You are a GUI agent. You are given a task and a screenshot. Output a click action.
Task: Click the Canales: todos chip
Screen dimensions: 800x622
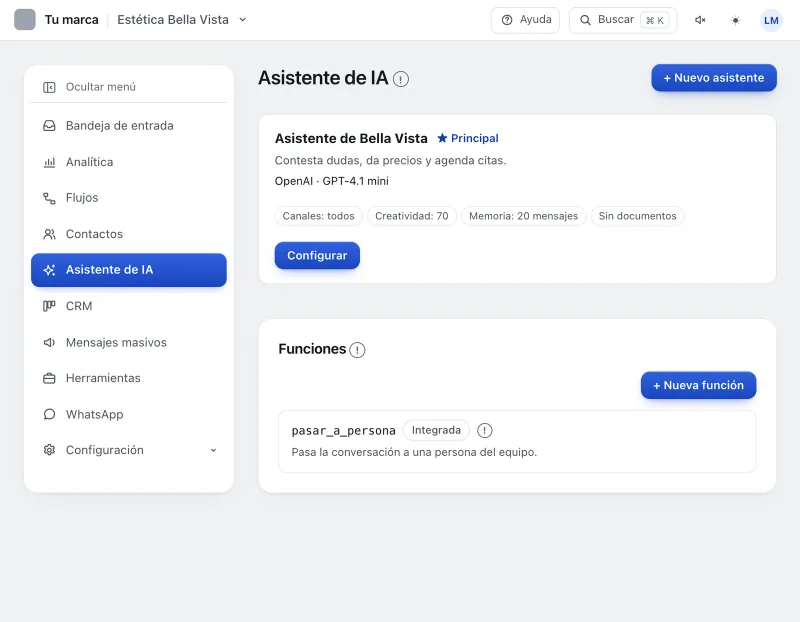click(x=318, y=216)
